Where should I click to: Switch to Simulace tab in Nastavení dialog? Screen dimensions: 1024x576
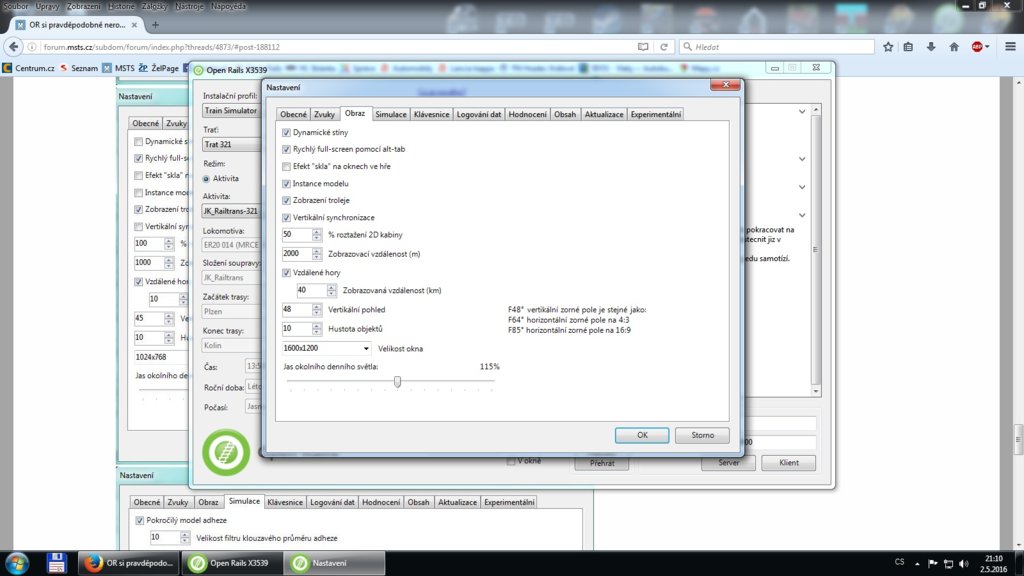391,114
